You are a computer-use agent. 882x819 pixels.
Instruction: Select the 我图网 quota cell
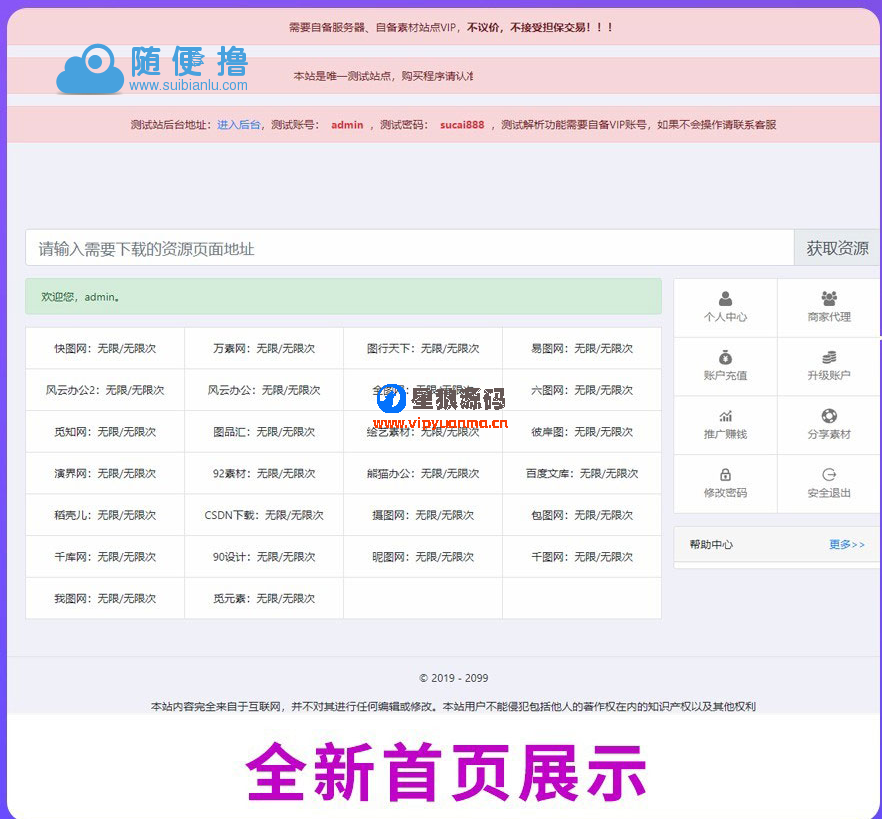[x=105, y=598]
